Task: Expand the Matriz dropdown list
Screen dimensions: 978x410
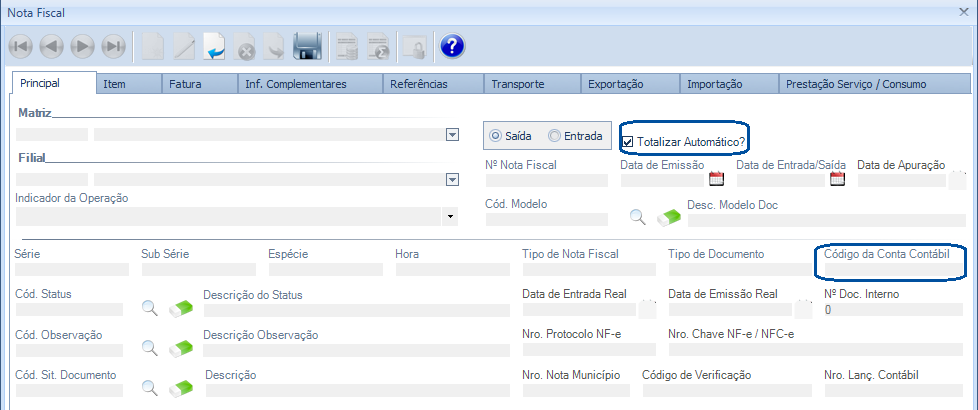Action: tap(453, 135)
